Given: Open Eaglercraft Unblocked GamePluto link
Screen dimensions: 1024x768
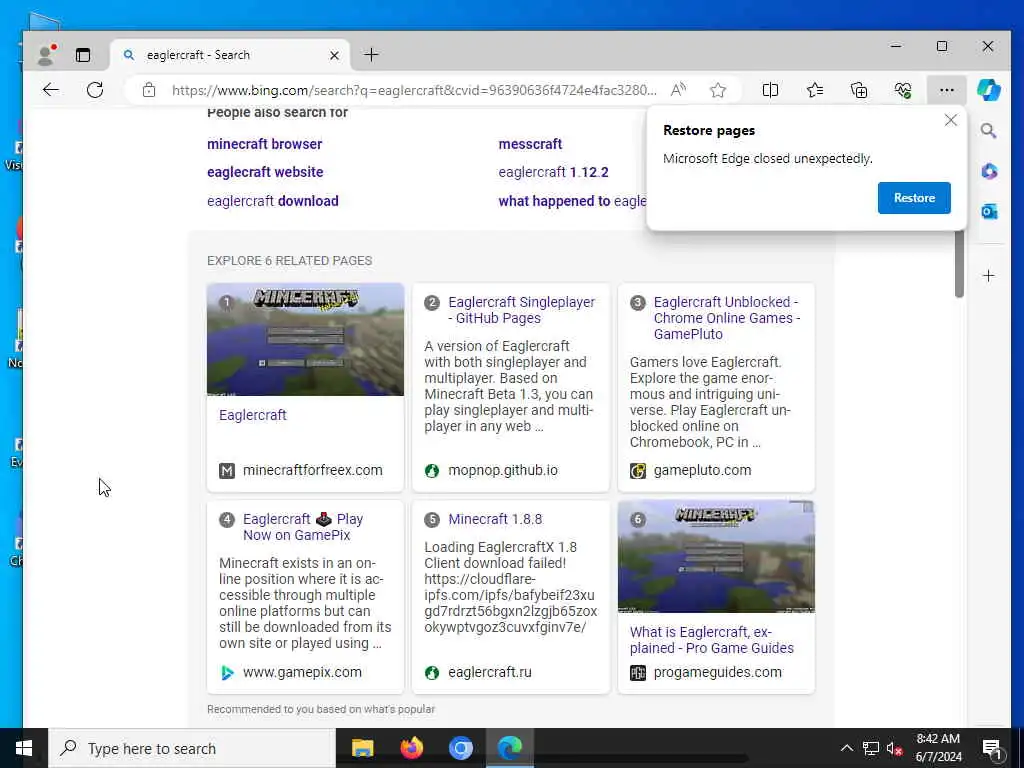Looking at the screenshot, I should 727,318.
